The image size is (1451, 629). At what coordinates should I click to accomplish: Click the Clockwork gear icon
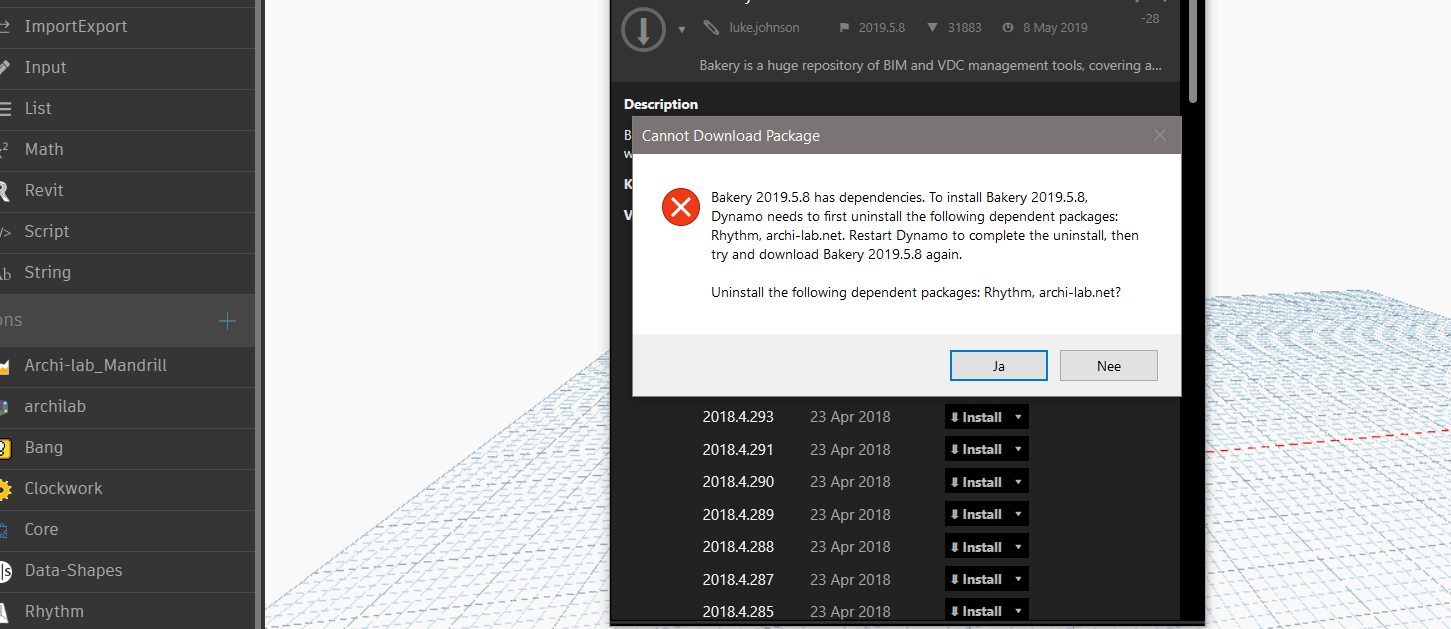tap(4, 489)
